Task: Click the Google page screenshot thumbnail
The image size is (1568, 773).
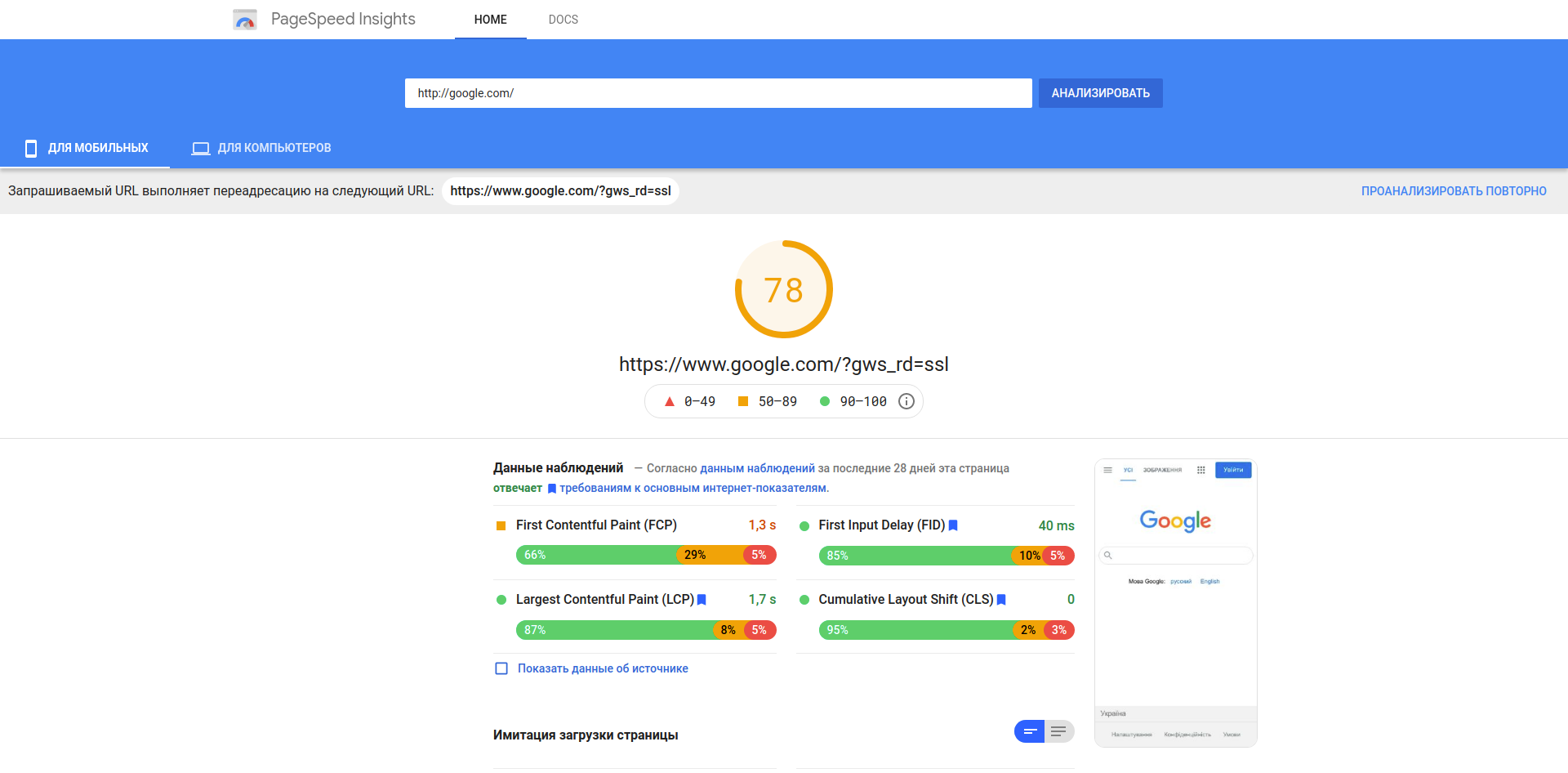Action: [1176, 603]
